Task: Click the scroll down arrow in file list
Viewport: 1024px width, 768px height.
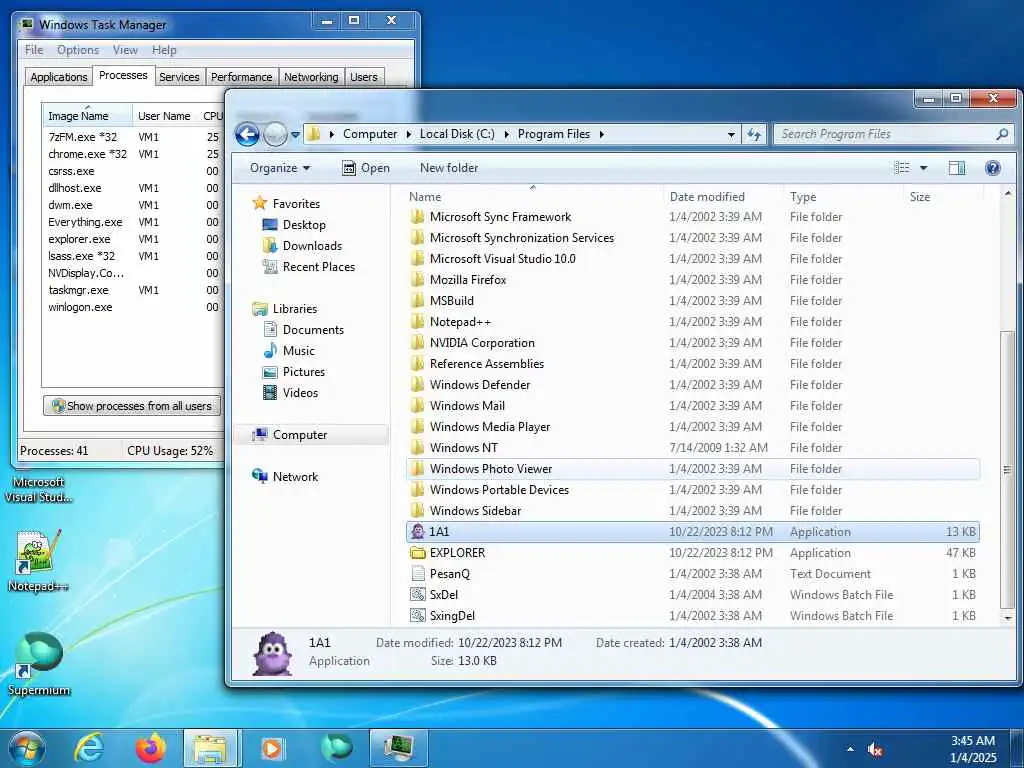Action: tap(1007, 617)
